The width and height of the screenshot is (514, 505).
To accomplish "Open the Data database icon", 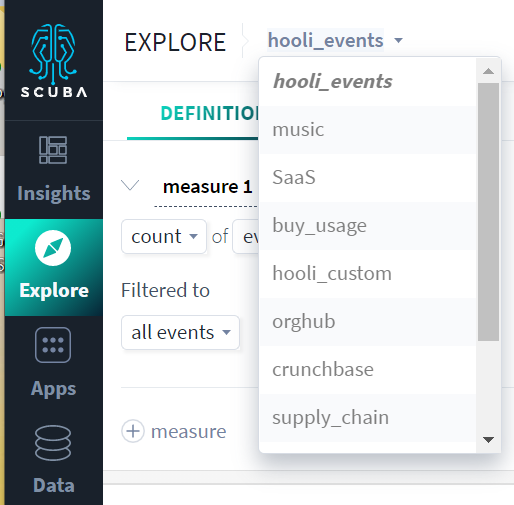I will coord(53,443).
